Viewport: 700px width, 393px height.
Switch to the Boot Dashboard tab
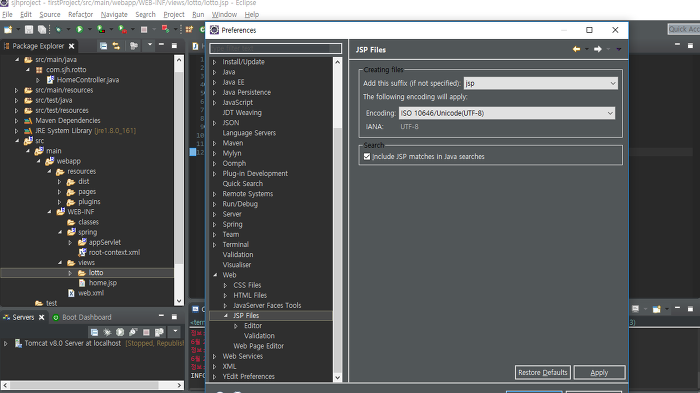tap(82, 317)
